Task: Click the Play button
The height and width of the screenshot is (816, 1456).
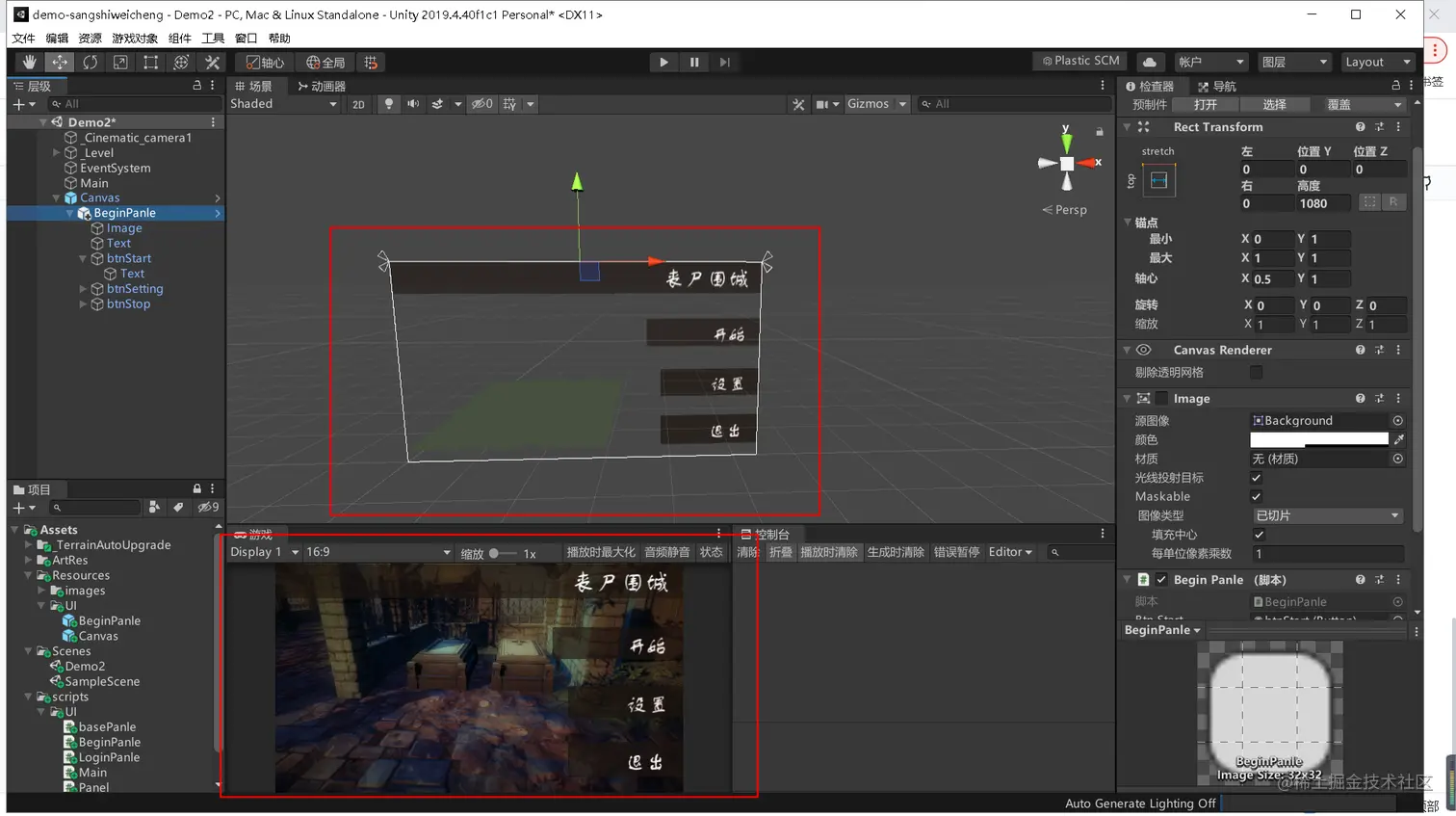Action: point(663,63)
